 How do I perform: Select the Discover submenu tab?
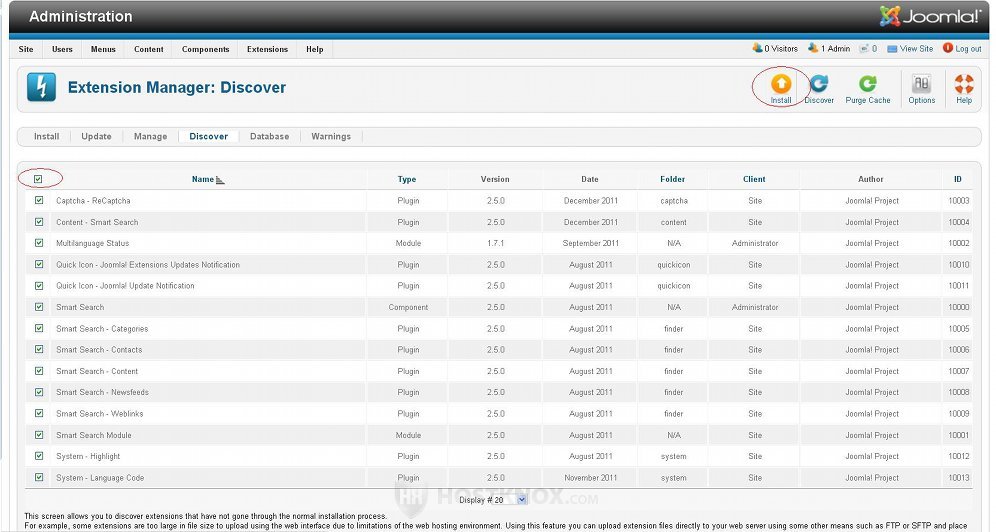coord(208,136)
